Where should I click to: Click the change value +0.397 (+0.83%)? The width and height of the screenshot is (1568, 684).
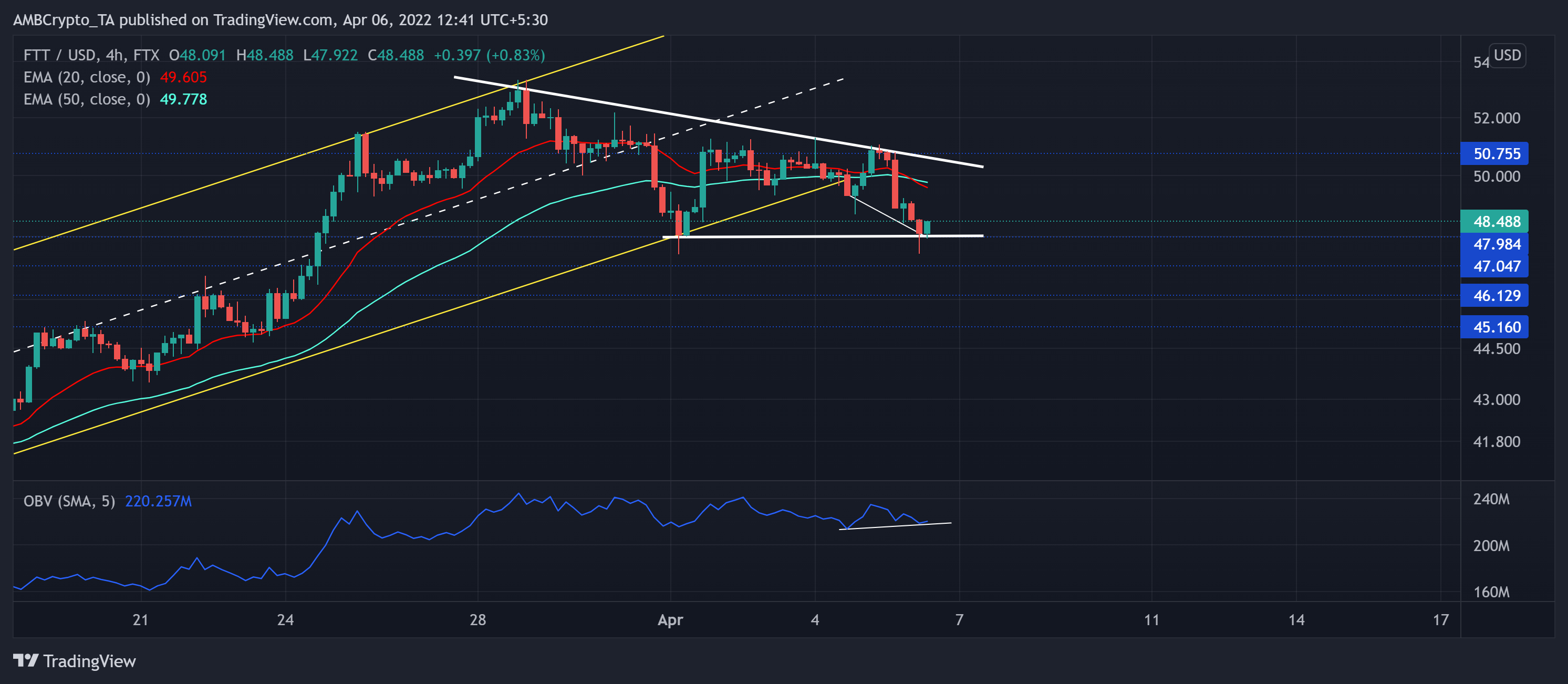coord(490,55)
